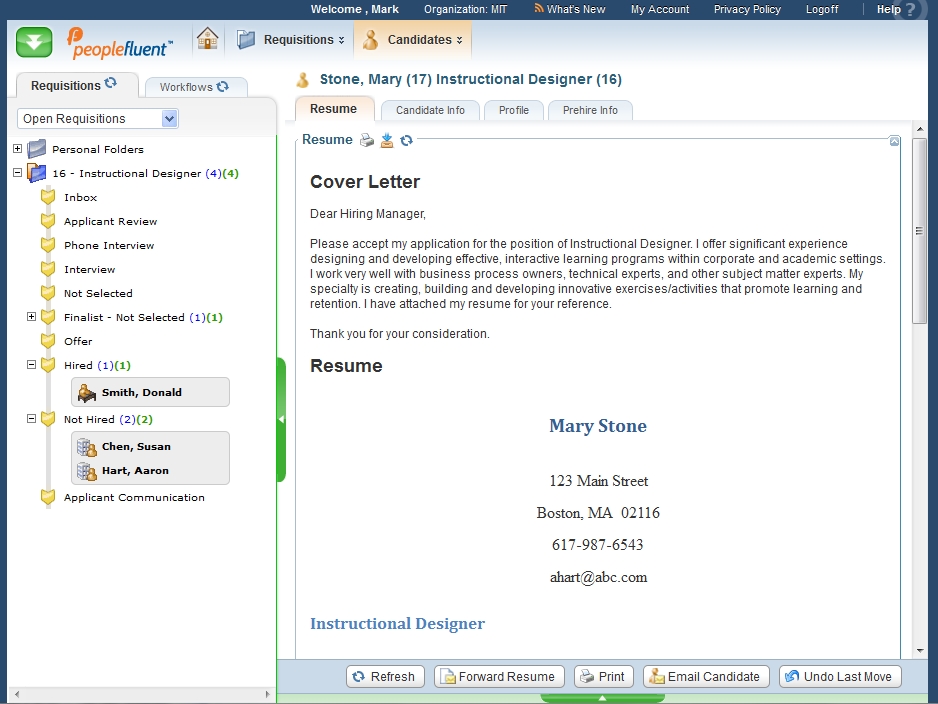Open the Candidates menu
This screenshot has width=938, height=704.
point(414,40)
